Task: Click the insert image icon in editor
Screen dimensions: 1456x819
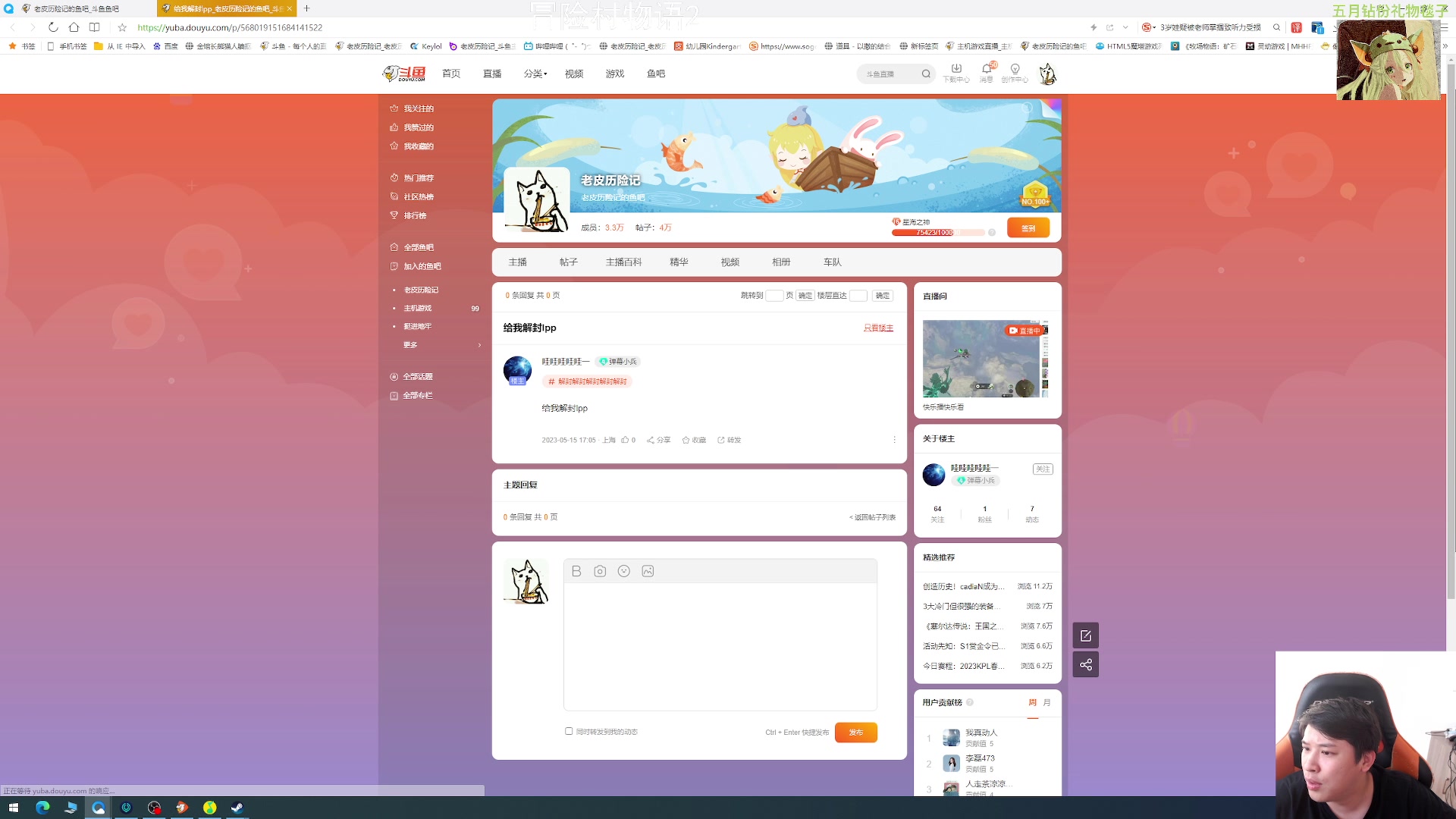Action: (648, 571)
